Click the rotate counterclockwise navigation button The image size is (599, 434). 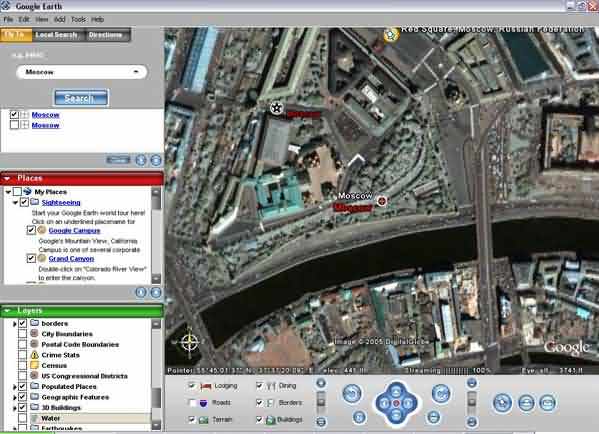[352, 393]
